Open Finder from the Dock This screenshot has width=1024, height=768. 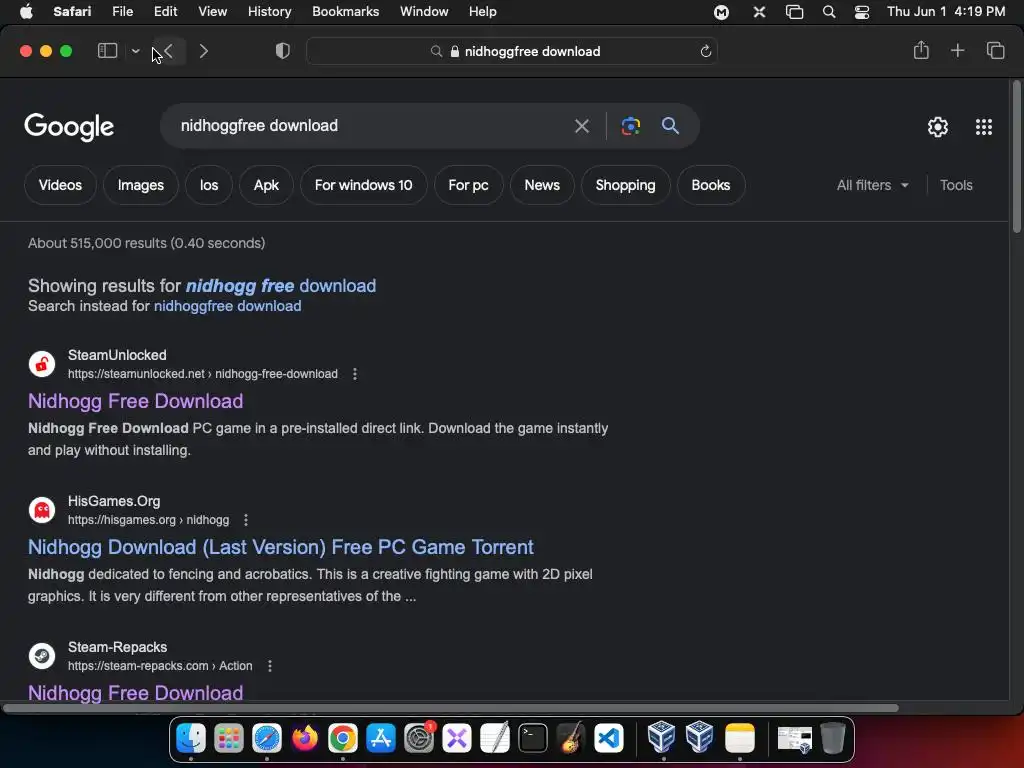(191, 739)
